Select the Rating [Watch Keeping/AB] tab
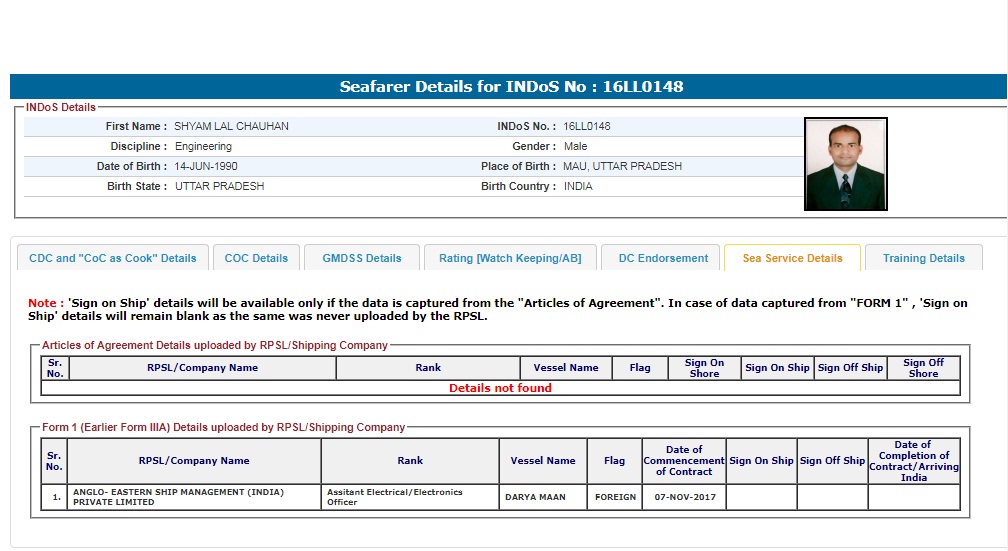The width and height of the screenshot is (1008, 551). 509,258
